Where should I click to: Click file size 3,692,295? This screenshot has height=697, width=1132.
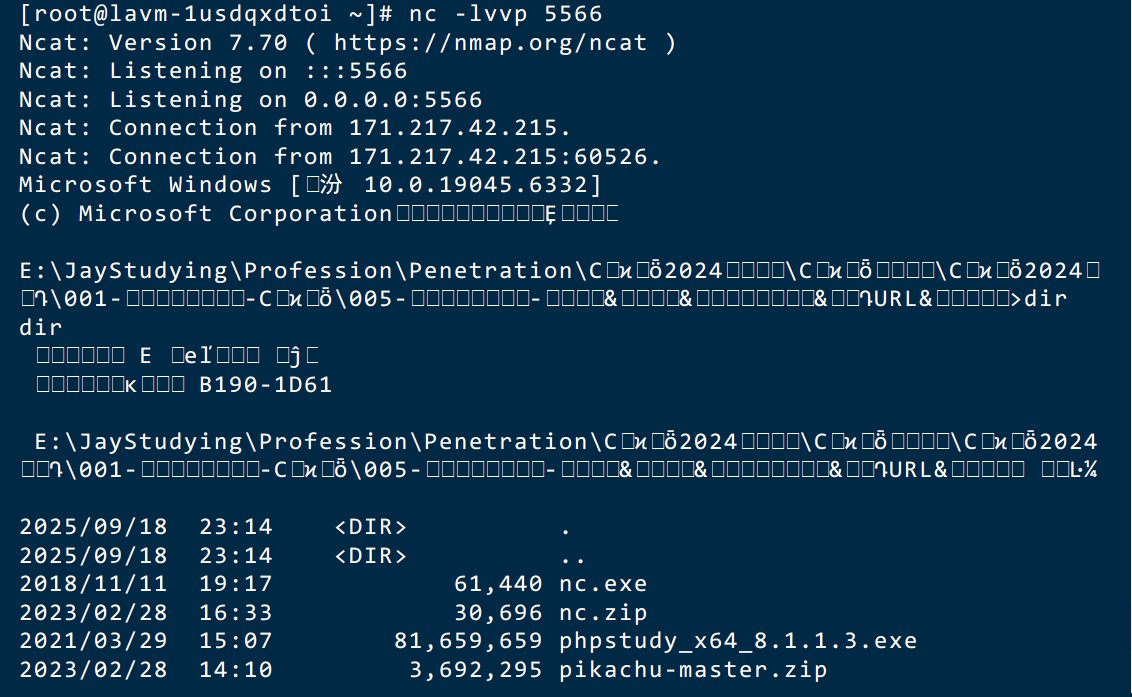point(476,670)
